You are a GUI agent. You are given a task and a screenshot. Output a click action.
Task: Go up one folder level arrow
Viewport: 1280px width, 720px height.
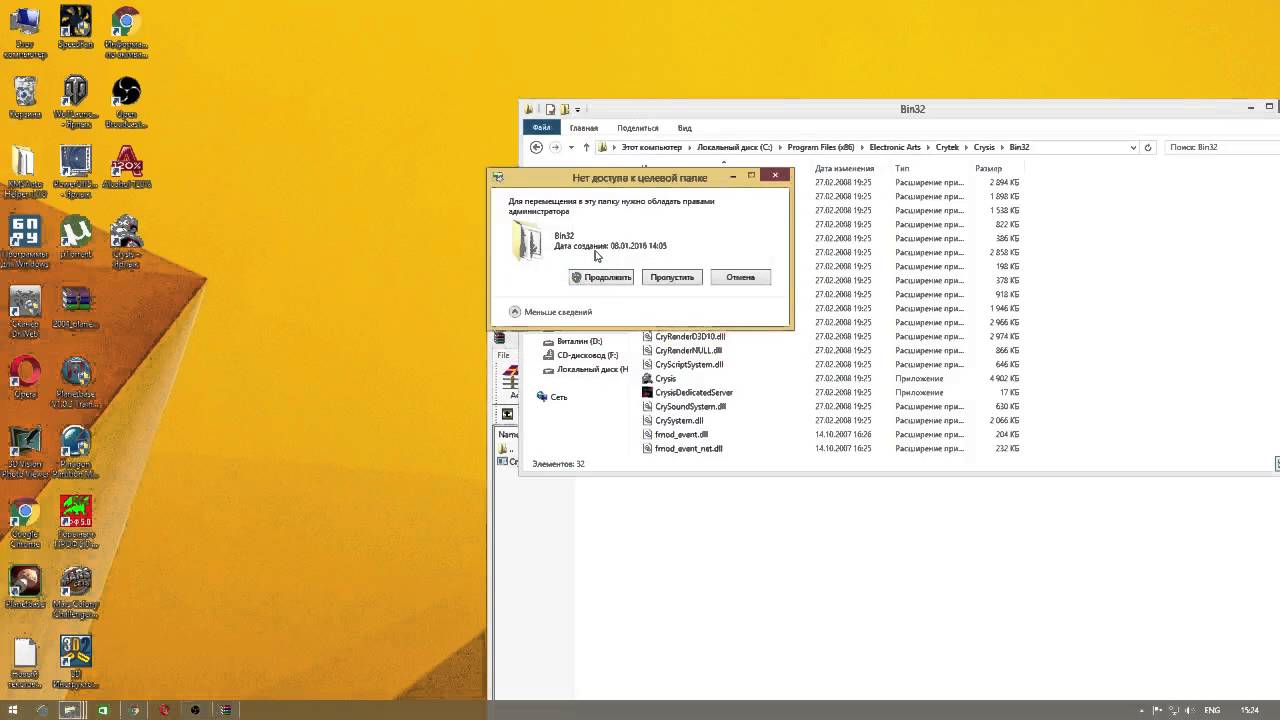point(586,147)
